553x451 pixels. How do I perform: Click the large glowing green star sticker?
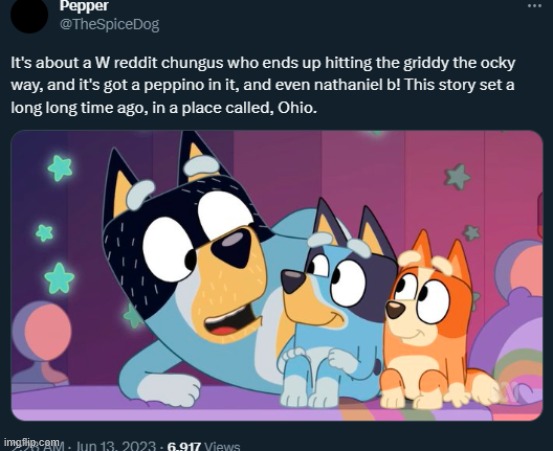[x=59, y=278]
